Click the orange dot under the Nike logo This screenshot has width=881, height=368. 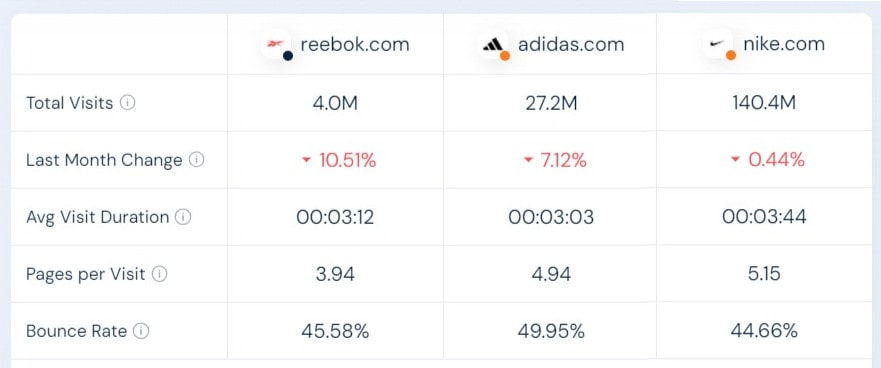(x=730, y=55)
